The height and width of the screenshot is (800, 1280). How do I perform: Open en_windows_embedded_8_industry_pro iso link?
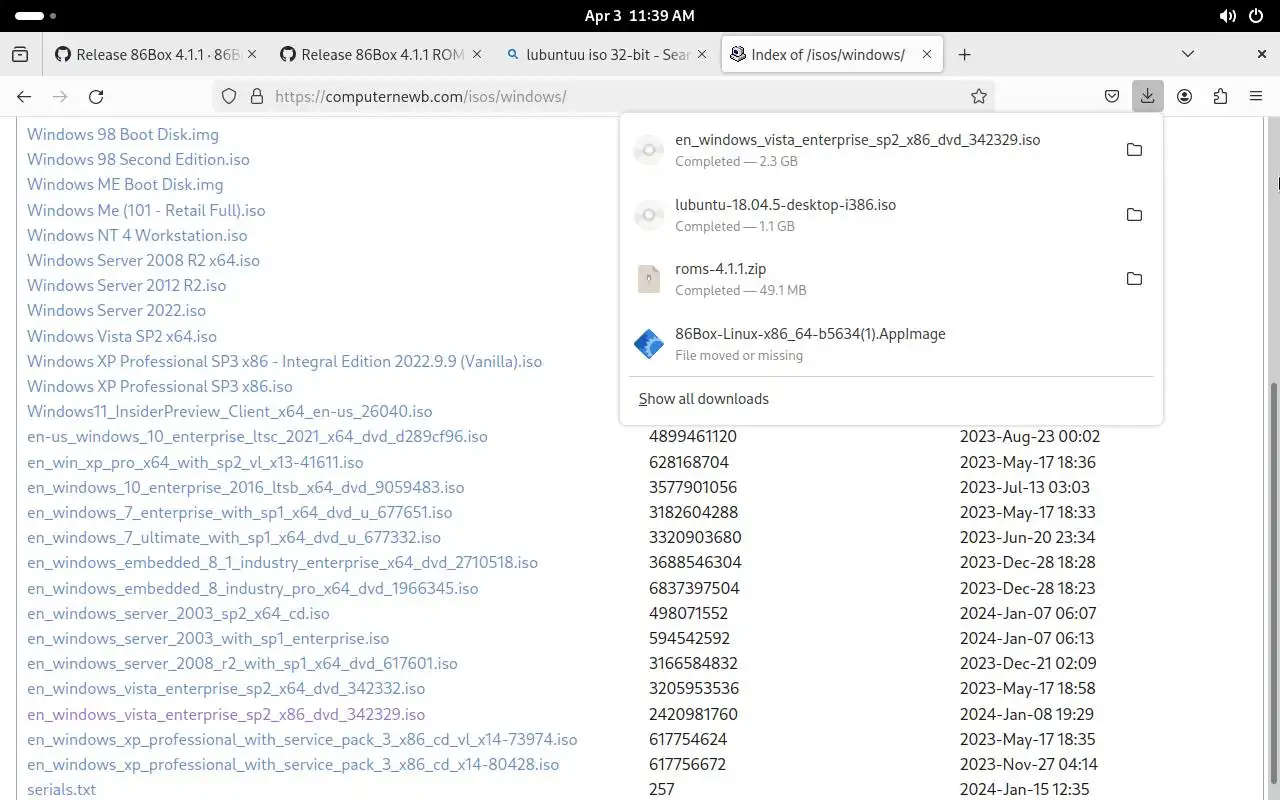(252, 588)
